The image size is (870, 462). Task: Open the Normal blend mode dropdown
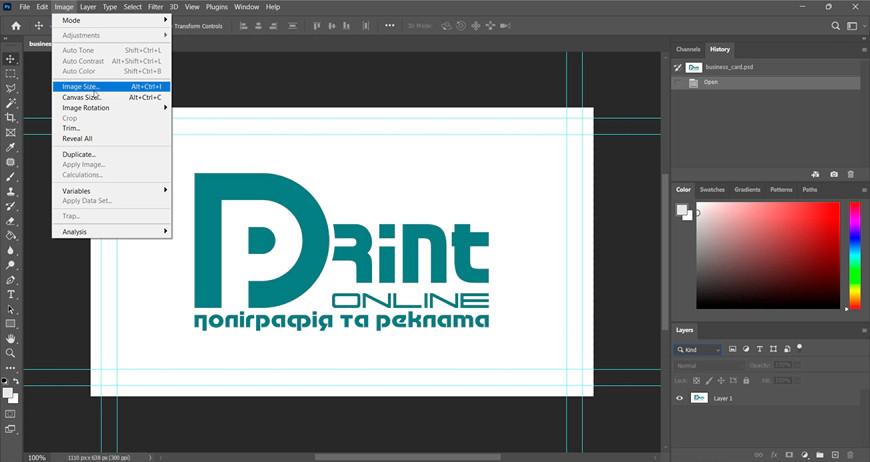(x=710, y=365)
